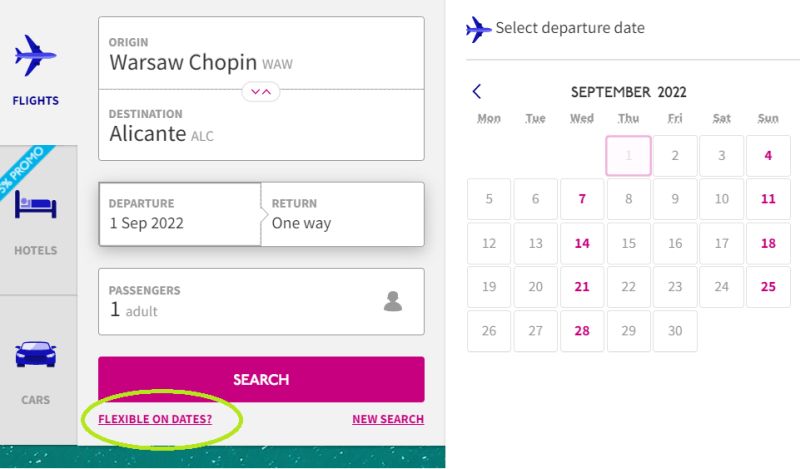This screenshot has width=800, height=469.
Task: Swap origin and destination arrows
Action: [261, 92]
